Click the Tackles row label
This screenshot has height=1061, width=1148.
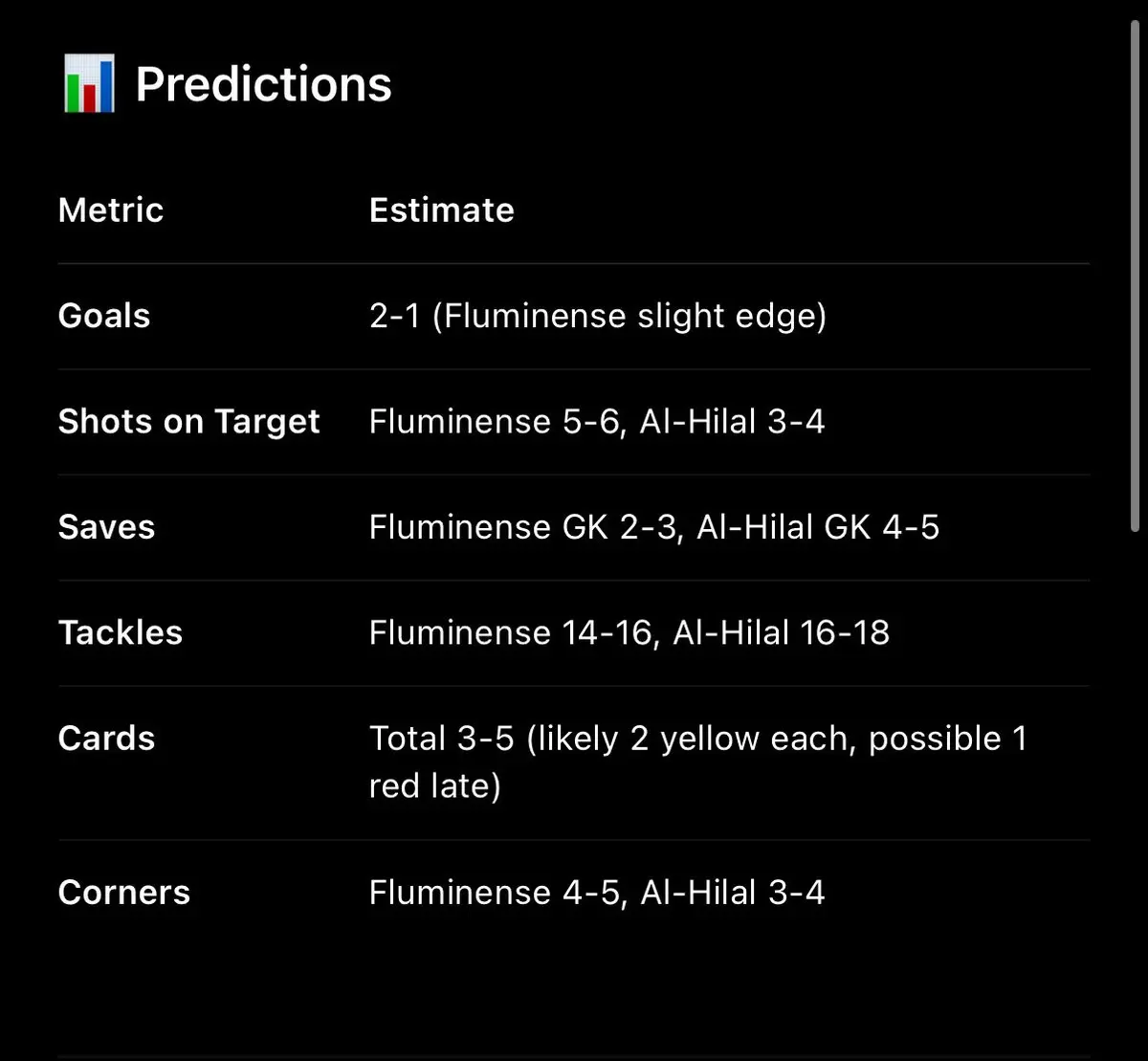(121, 632)
